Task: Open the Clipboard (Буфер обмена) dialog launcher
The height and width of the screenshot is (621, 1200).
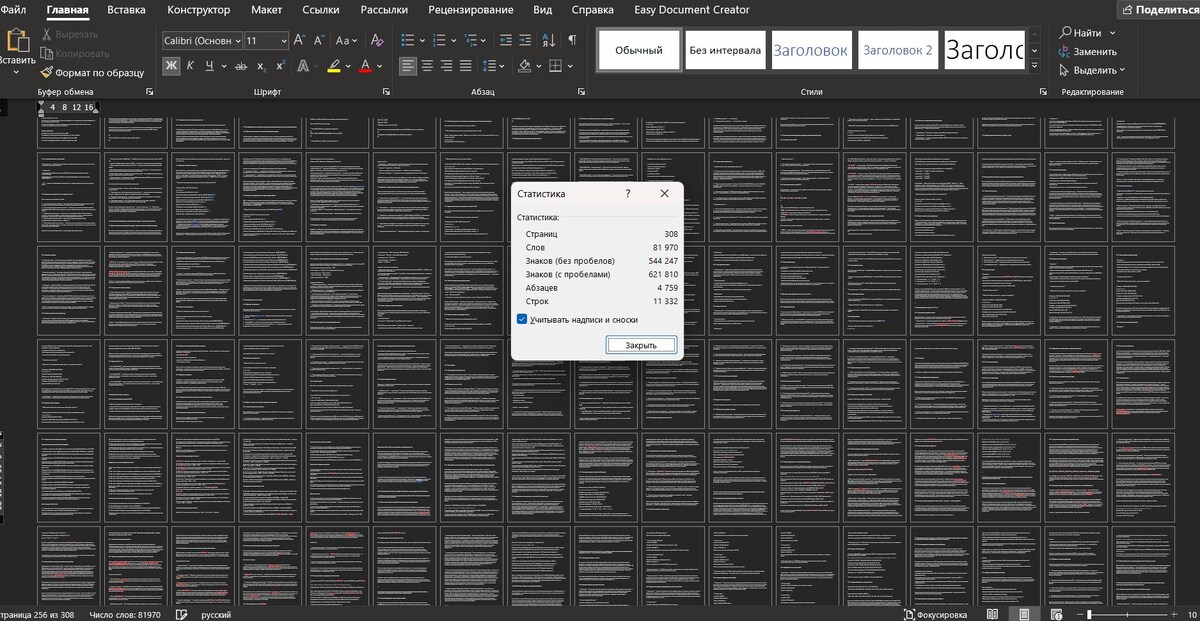Action: click(150, 91)
